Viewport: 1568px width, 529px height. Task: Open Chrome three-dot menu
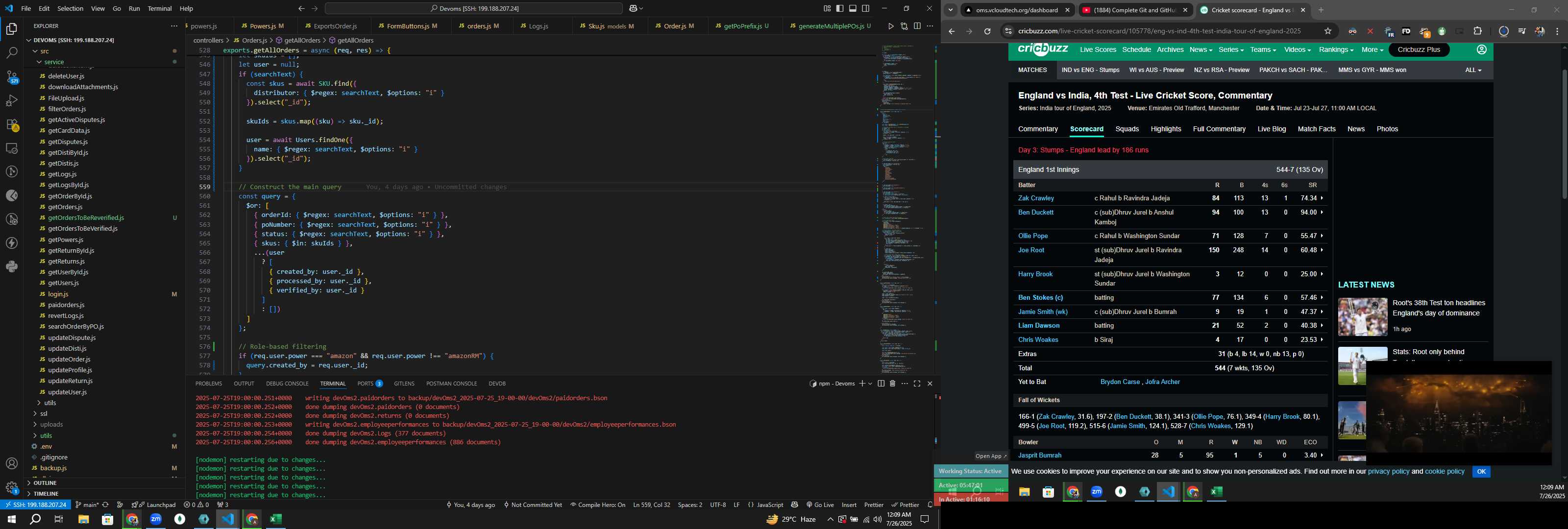1557,32
